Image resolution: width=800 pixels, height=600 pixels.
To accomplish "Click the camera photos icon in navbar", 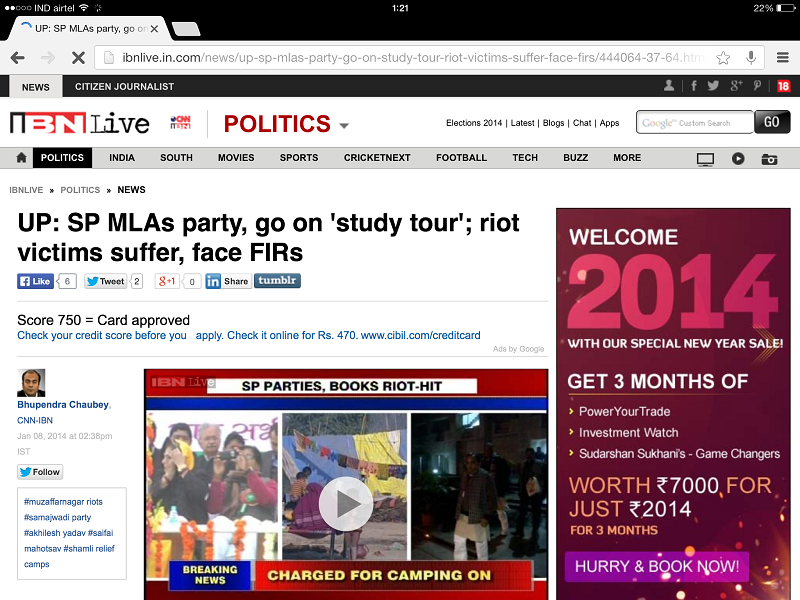I will click(x=769, y=159).
